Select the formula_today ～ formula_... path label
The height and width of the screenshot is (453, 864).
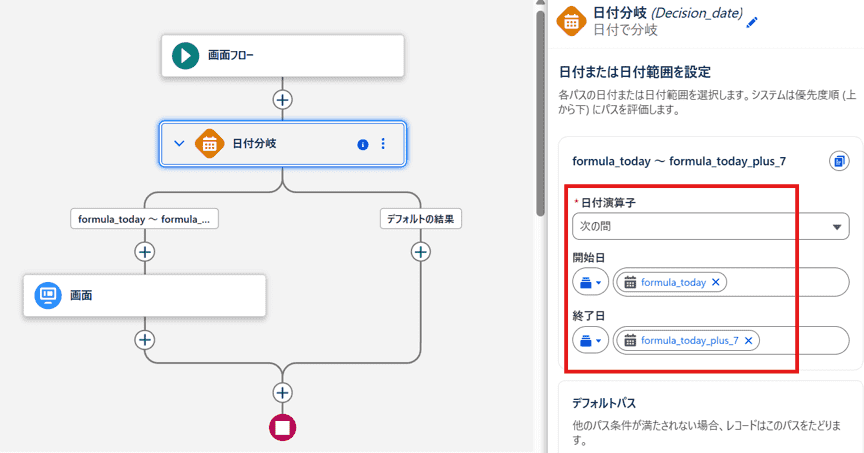[144, 219]
